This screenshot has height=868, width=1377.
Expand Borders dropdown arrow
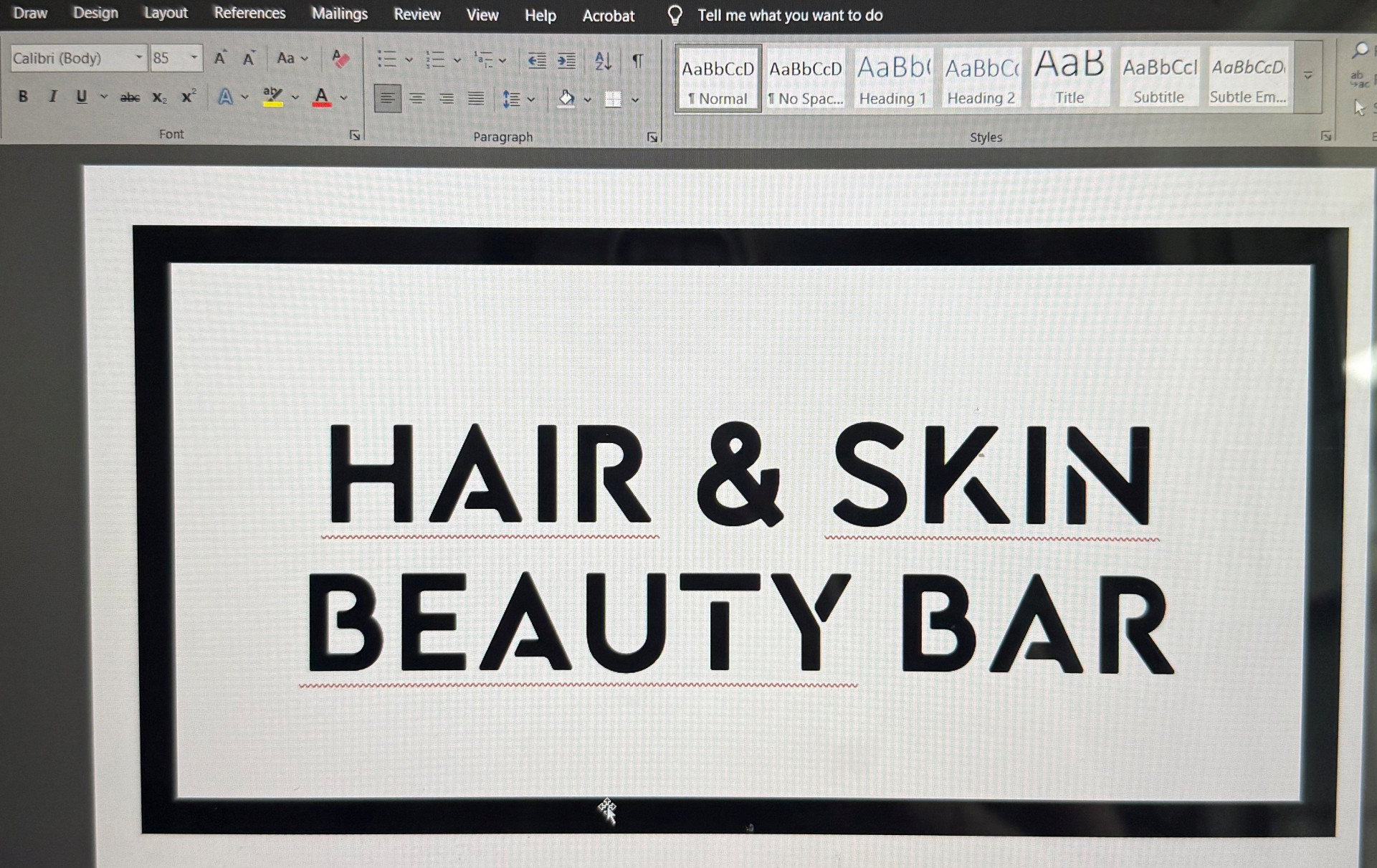pos(635,100)
